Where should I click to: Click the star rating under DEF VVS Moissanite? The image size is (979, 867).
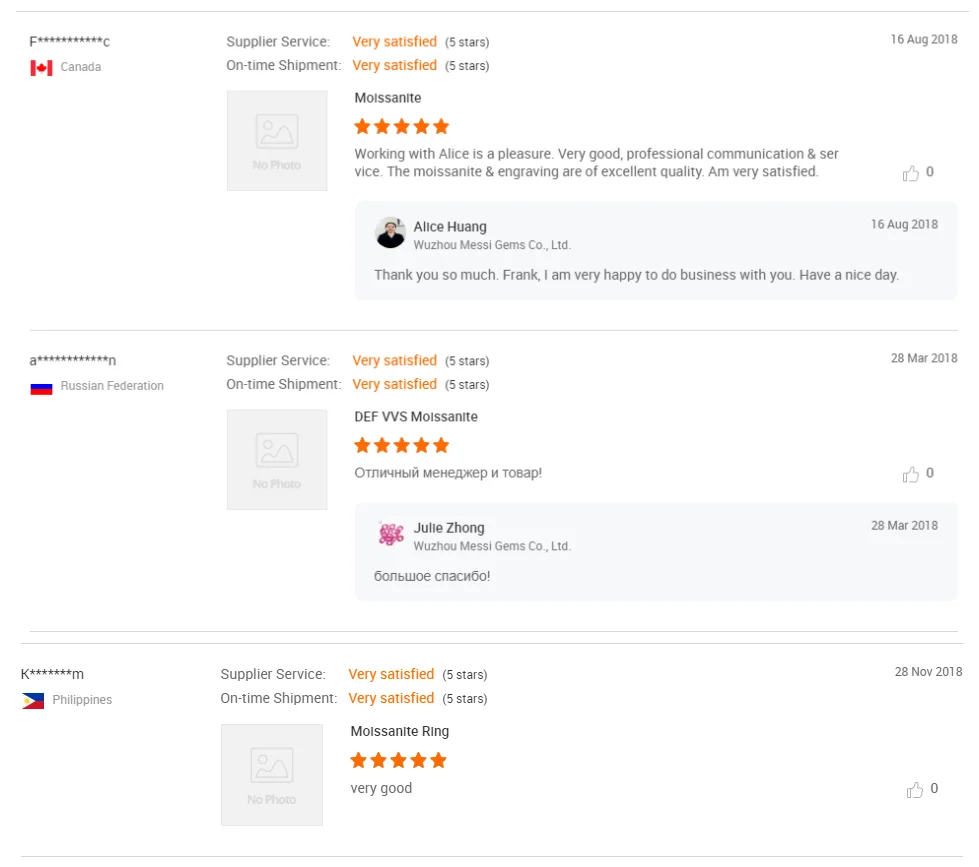click(402, 446)
